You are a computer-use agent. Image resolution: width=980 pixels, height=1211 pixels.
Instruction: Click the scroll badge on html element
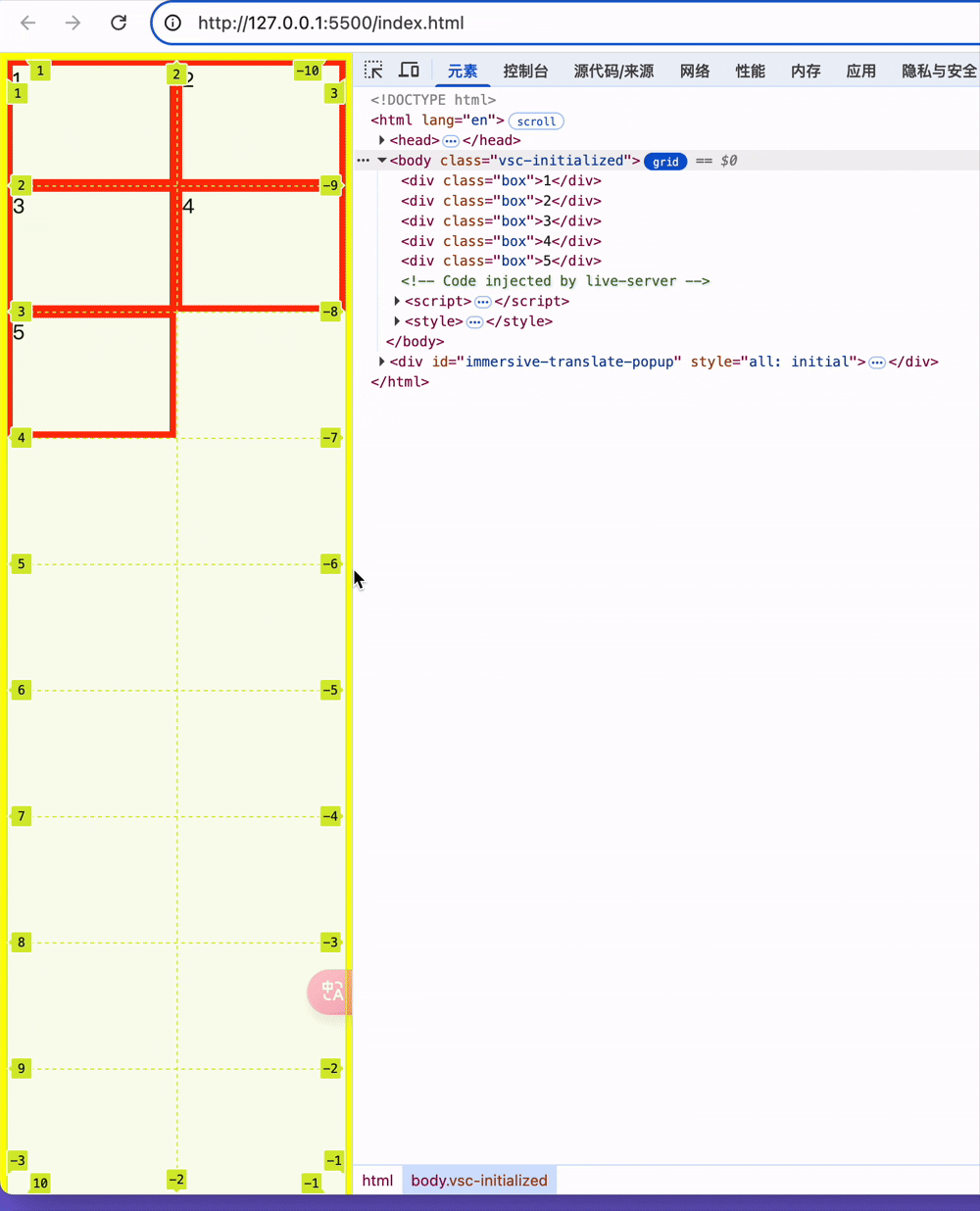536,121
